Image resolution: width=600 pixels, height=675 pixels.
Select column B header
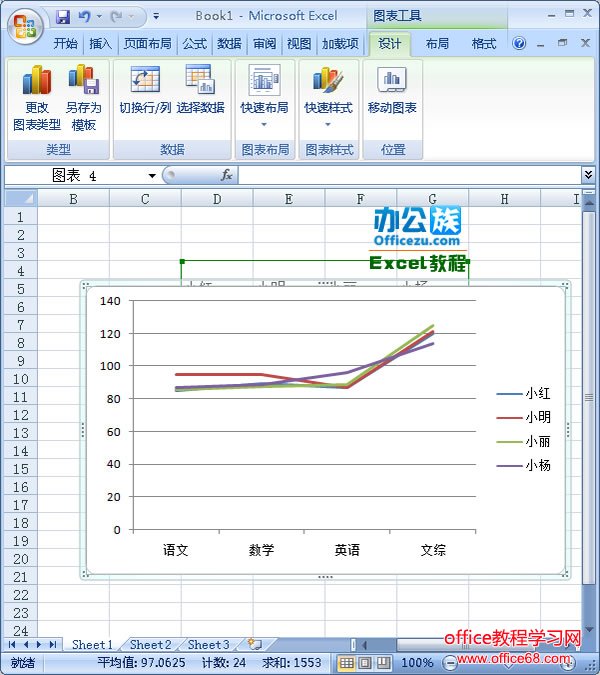74,199
